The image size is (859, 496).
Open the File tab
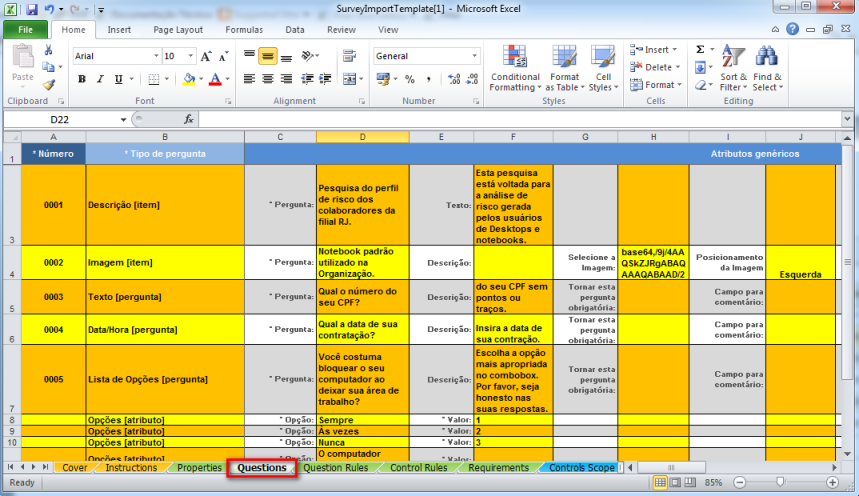tap(25, 30)
